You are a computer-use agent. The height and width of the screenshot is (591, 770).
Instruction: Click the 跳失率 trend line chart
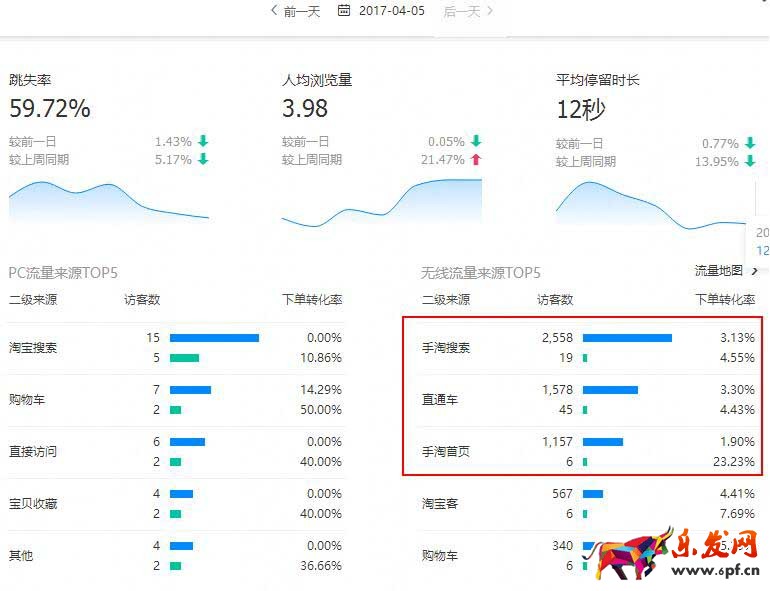pos(108,200)
